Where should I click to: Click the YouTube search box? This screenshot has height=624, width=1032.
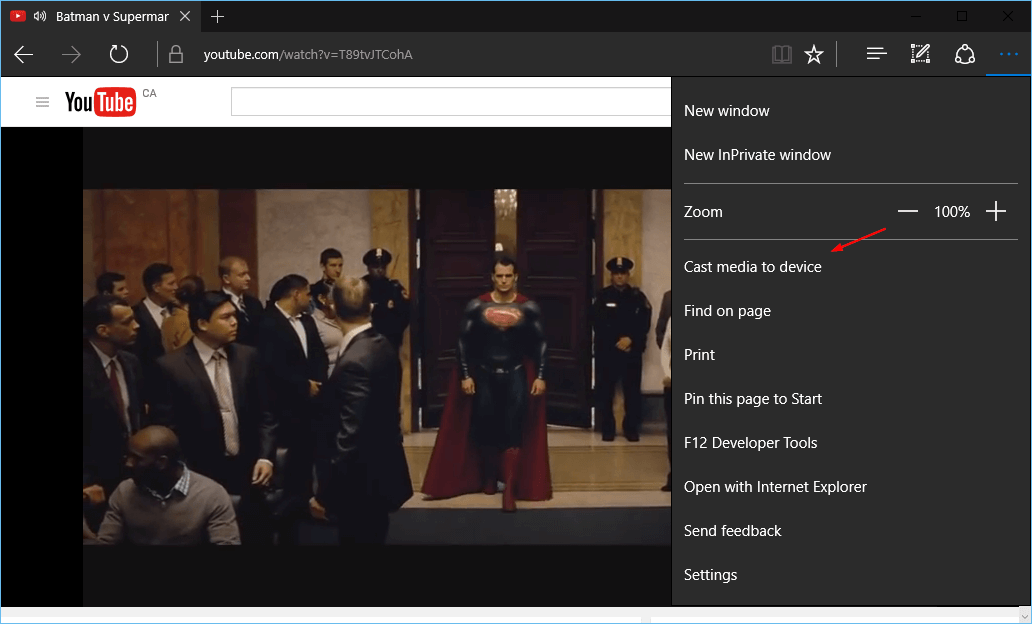[x=450, y=101]
